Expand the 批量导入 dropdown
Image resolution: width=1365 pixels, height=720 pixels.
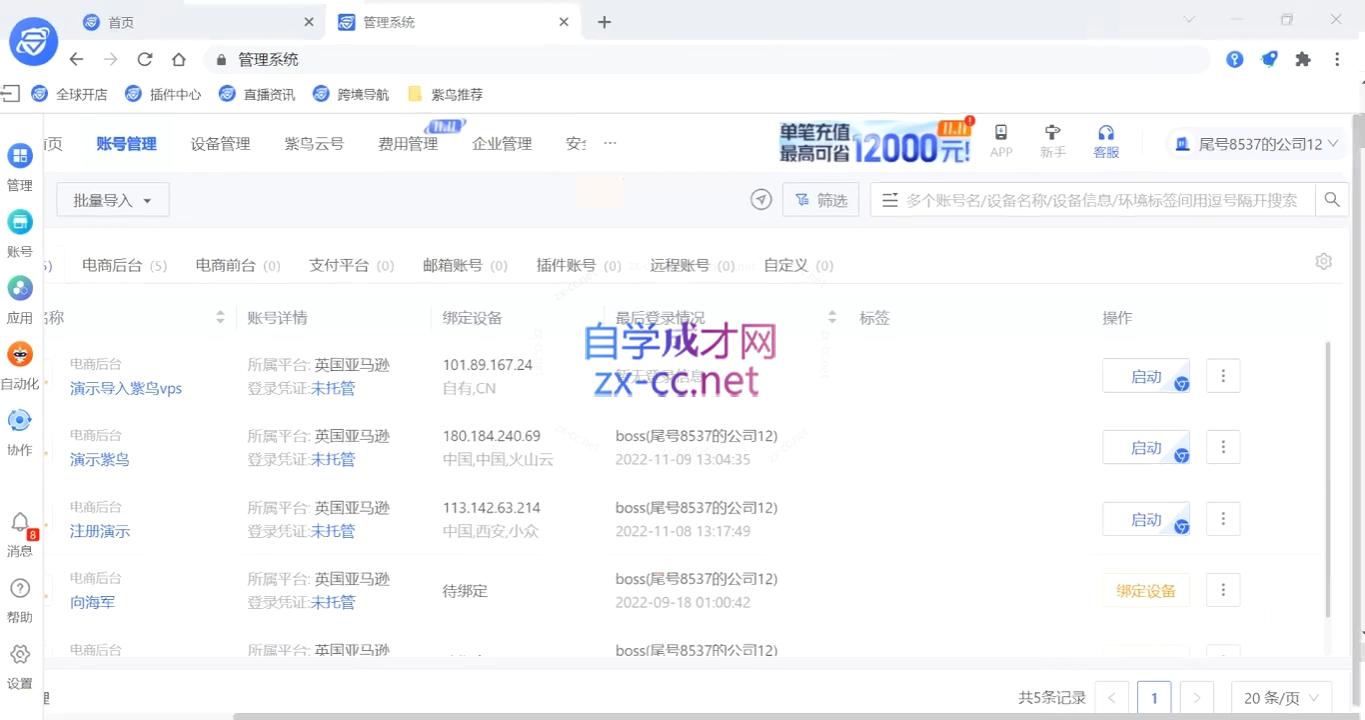113,200
